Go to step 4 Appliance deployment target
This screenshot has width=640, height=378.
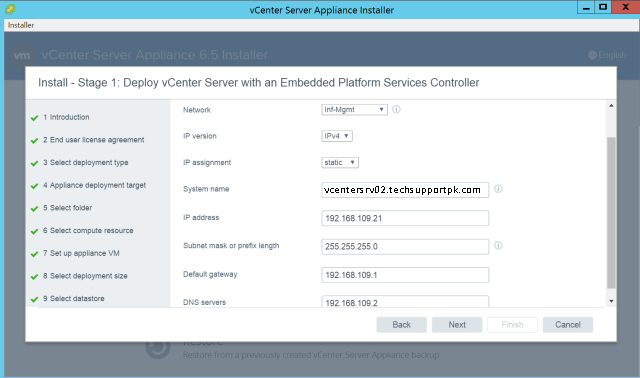94,185
